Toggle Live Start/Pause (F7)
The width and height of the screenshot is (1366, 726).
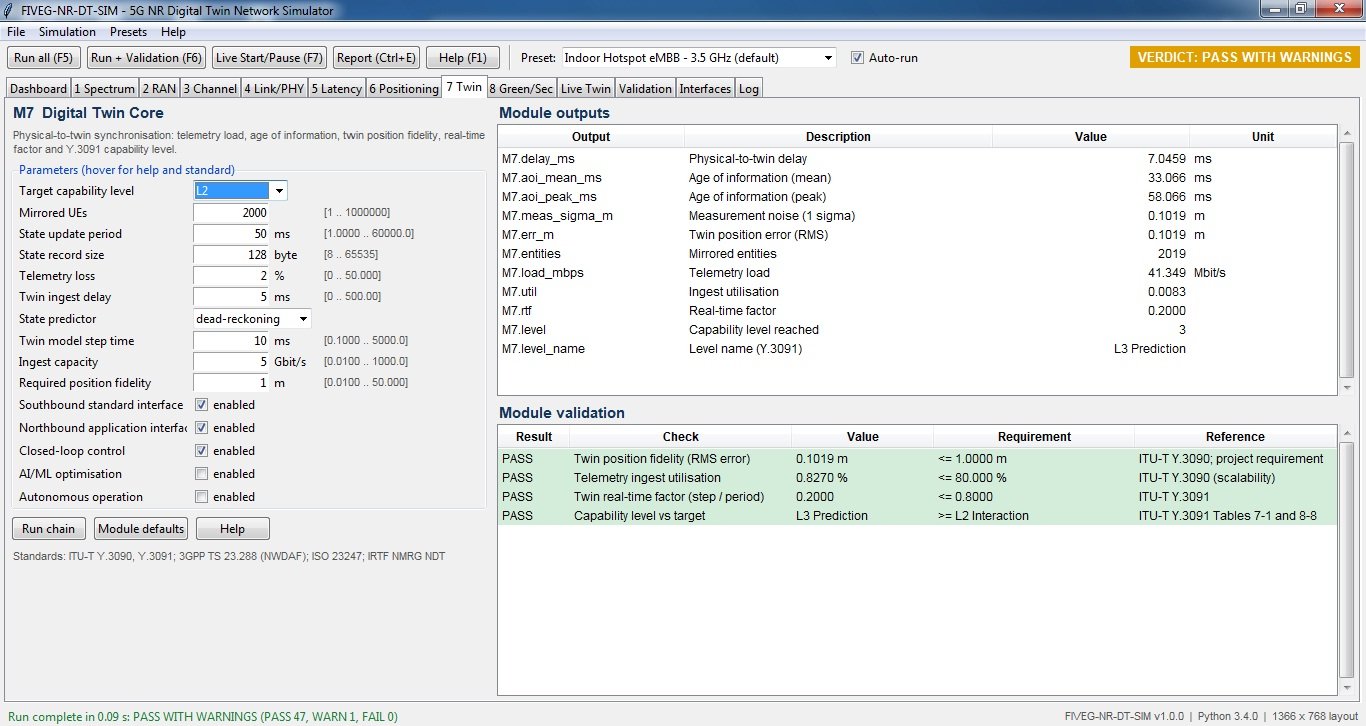click(269, 58)
